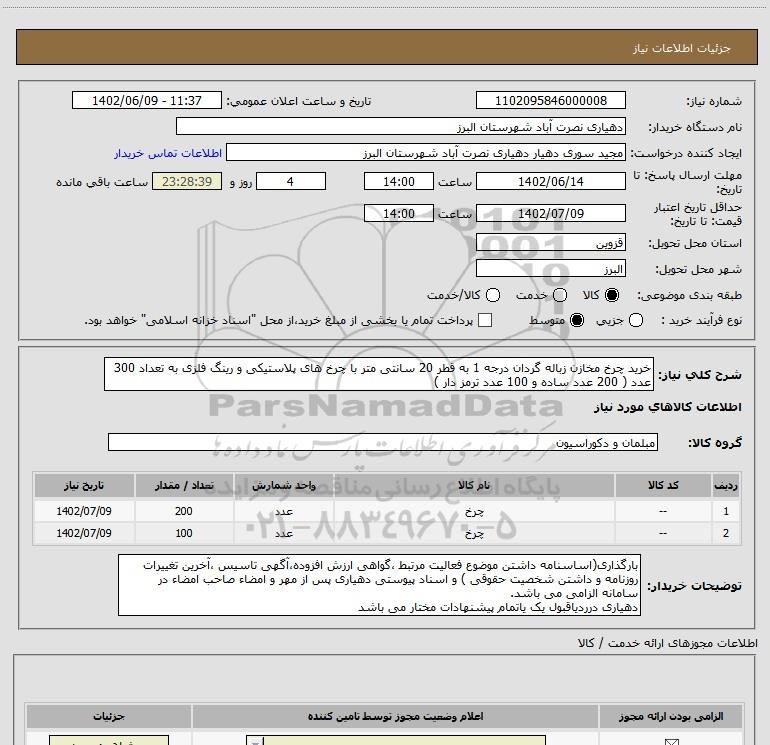Select the کالا/خدمت radio button
Screen dimensions: 770x745
[x=493, y=295]
